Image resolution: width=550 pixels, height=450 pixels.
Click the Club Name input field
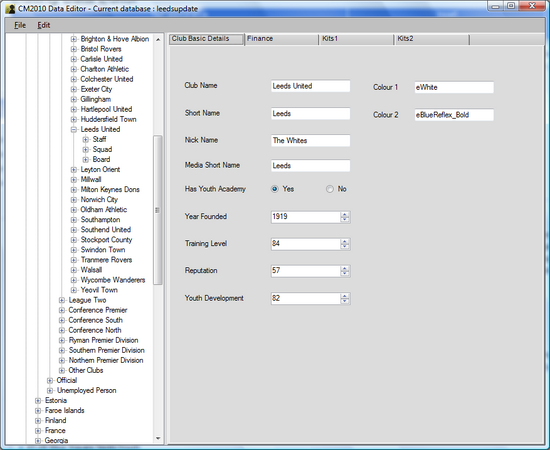tap(310, 86)
